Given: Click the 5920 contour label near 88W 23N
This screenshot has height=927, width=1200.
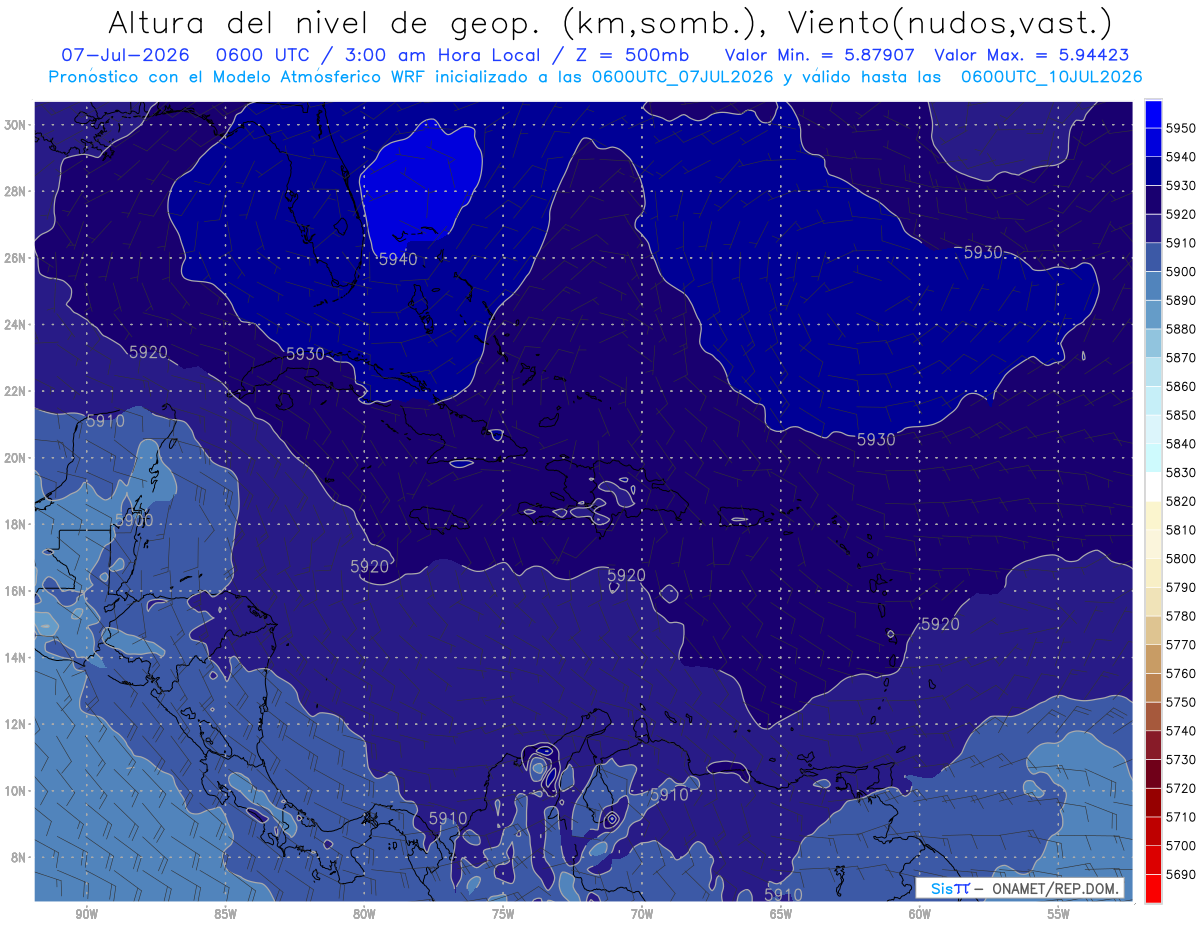Looking at the screenshot, I should (148, 352).
